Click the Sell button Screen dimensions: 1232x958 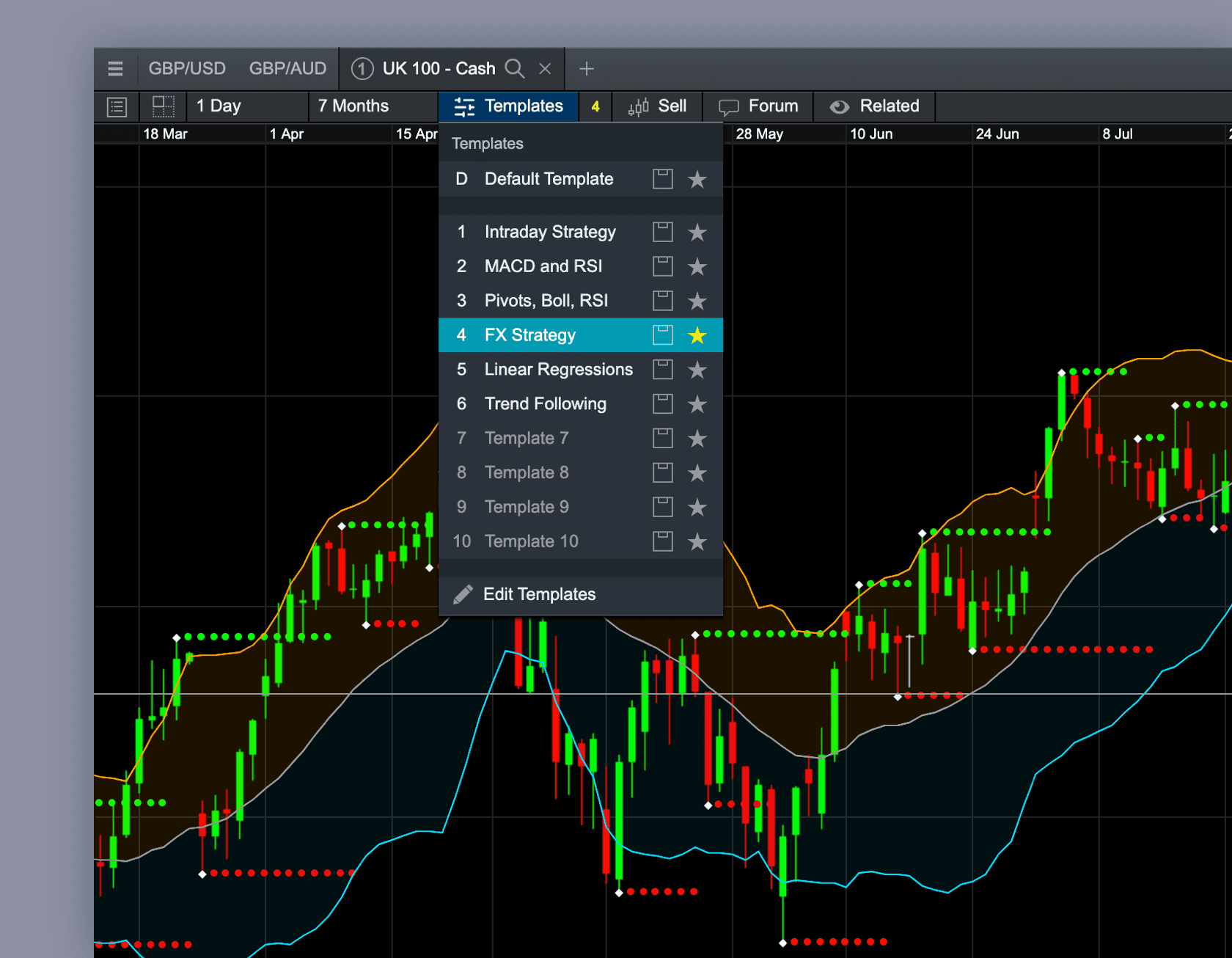[657, 106]
